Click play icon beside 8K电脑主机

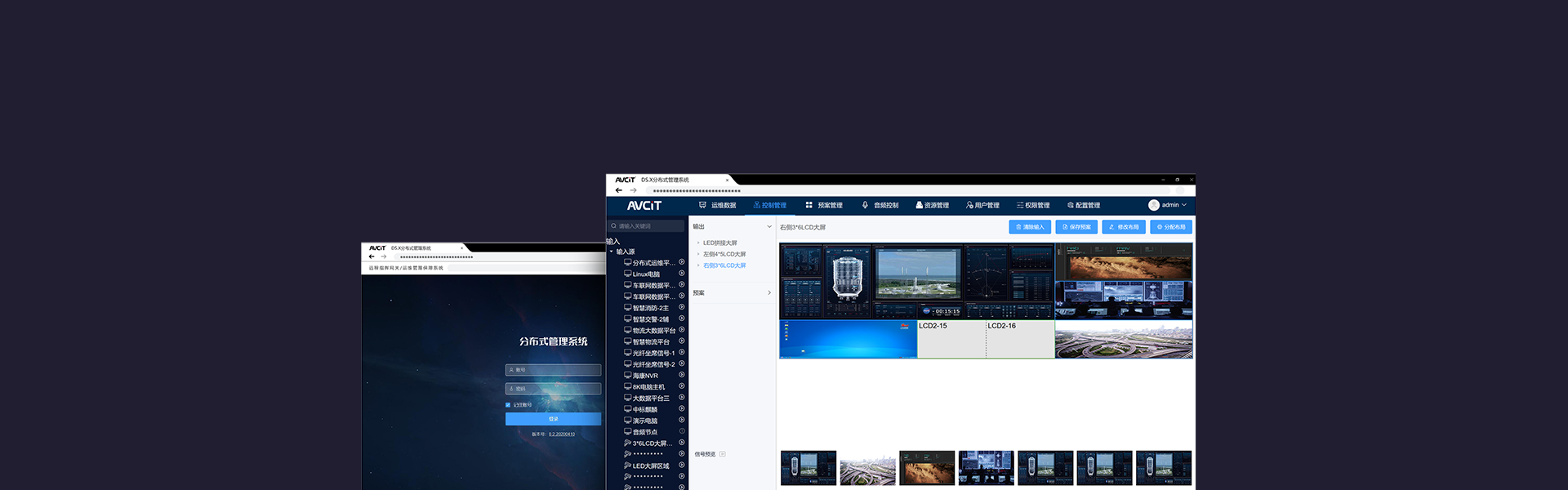tap(682, 386)
